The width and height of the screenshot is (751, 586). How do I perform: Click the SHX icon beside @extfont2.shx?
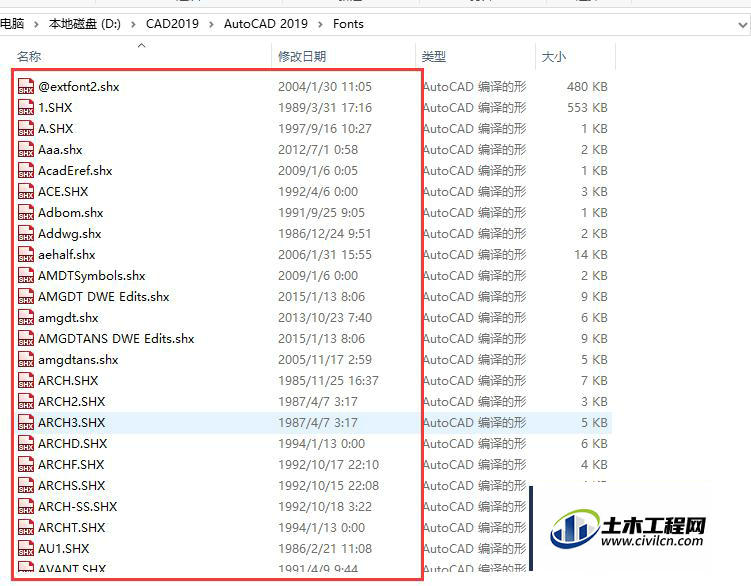click(x=26, y=86)
